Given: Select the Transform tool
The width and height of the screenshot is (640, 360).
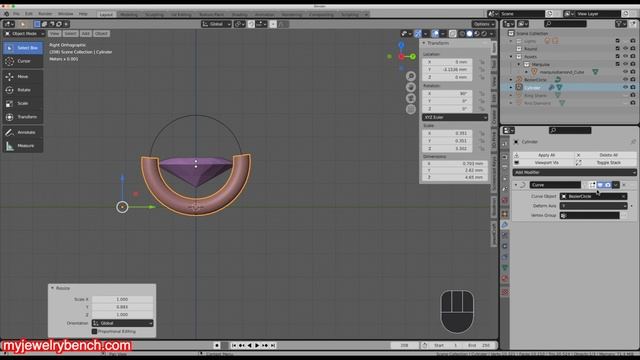Looking at the screenshot, I should pyautogui.click(x=23, y=117).
